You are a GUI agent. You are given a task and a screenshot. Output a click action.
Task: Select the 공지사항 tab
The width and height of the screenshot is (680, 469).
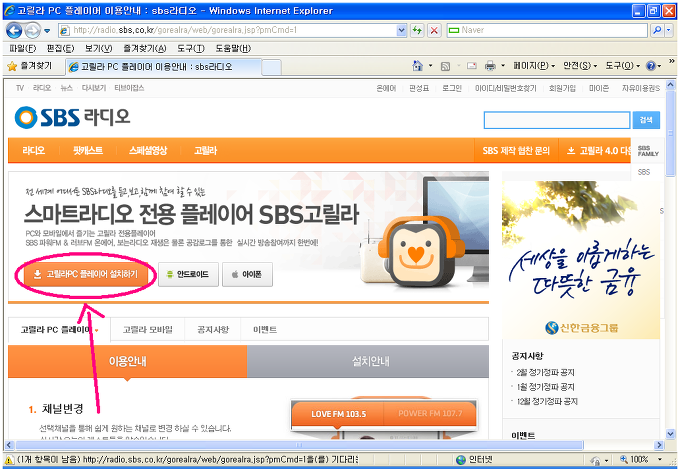point(212,330)
